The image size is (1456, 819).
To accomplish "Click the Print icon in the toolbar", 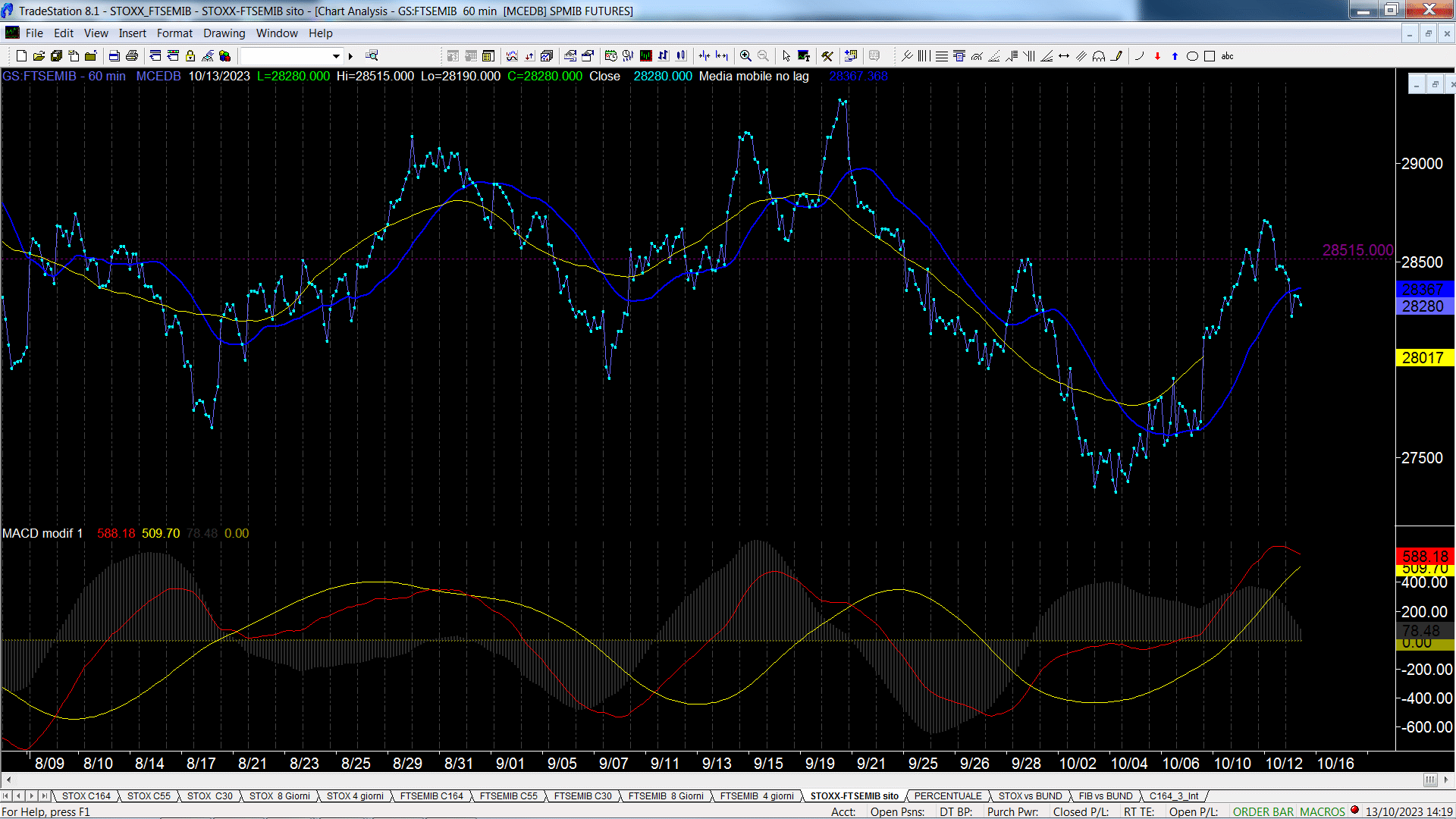I will (132, 56).
